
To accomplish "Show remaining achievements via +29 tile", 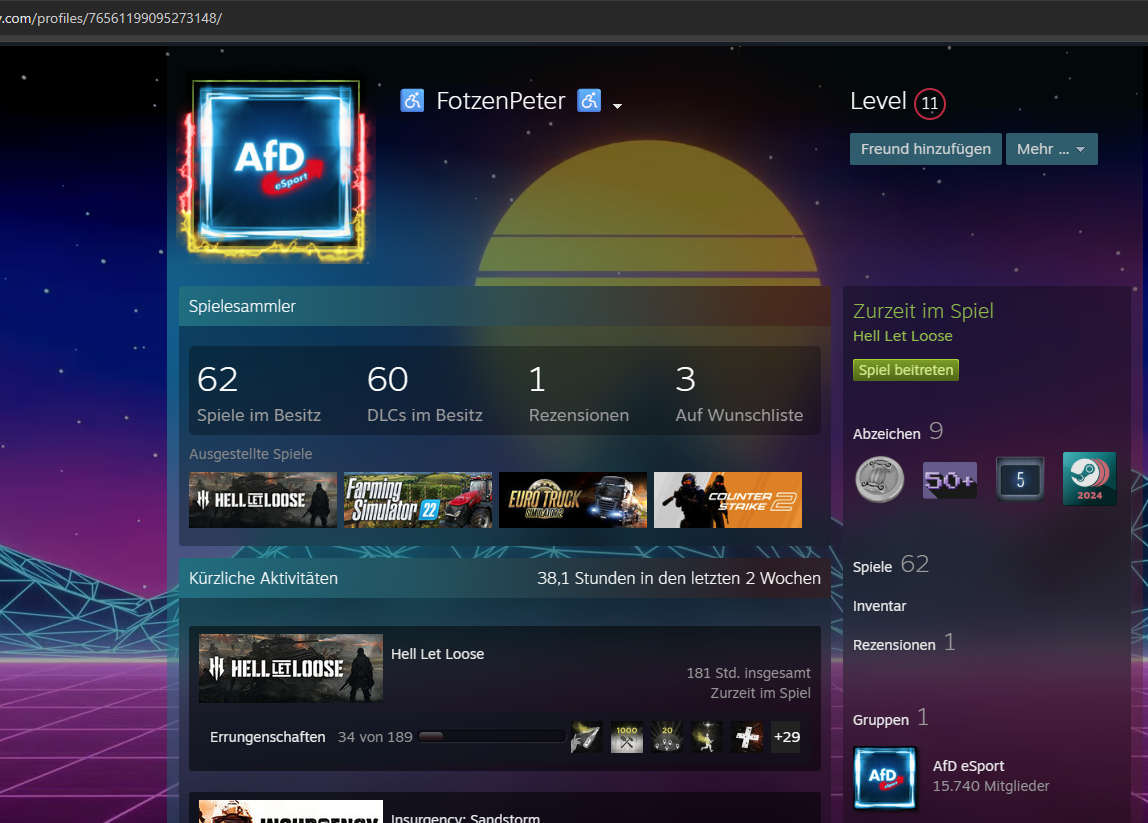I will (786, 737).
